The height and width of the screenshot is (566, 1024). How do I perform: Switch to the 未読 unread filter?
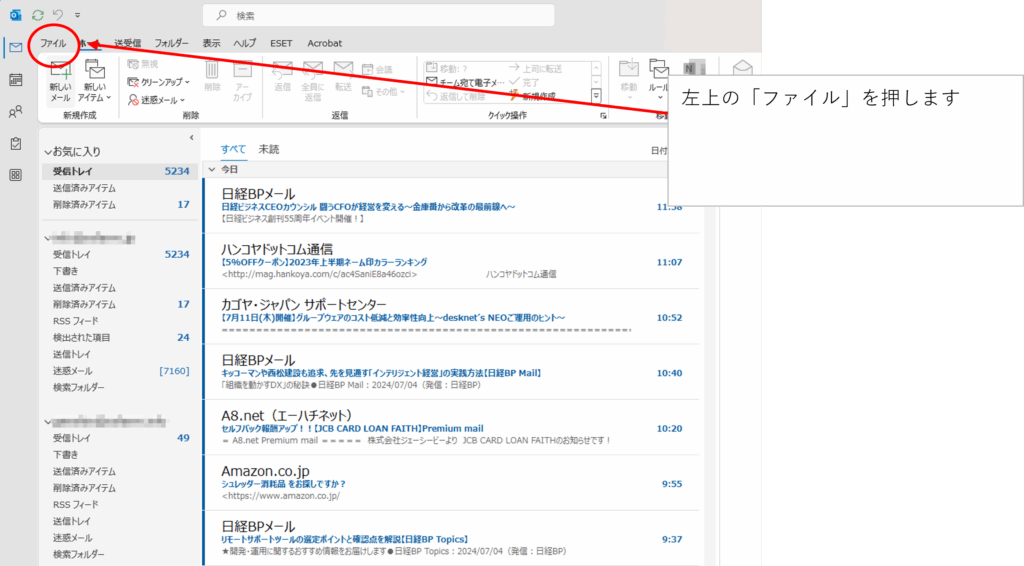(x=269, y=149)
